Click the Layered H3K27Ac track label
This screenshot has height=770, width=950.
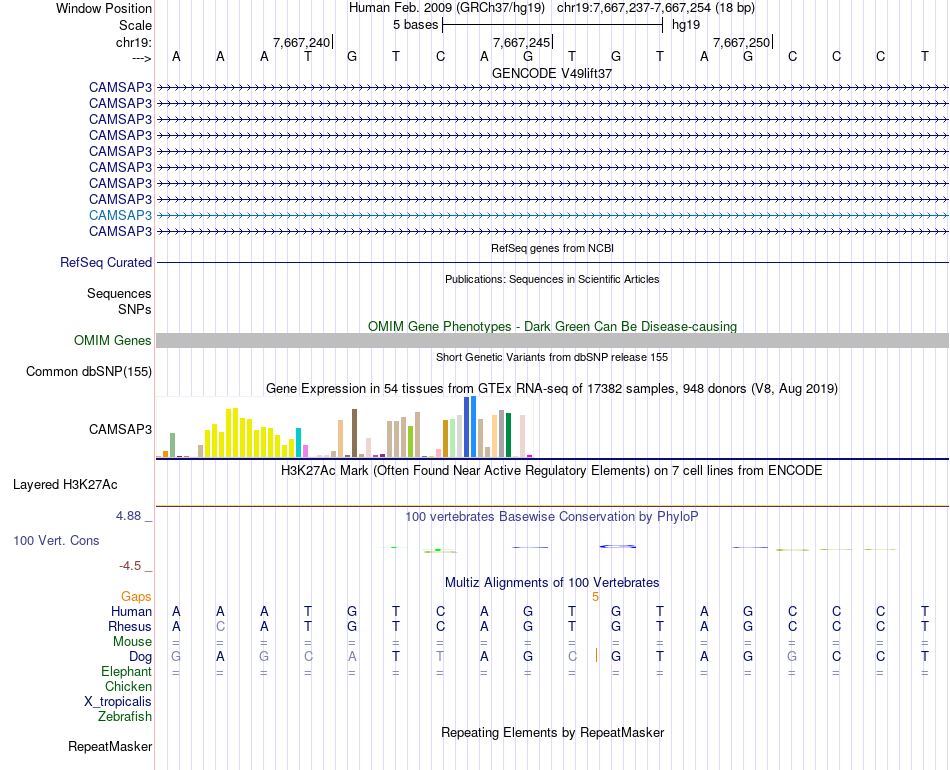pos(65,484)
